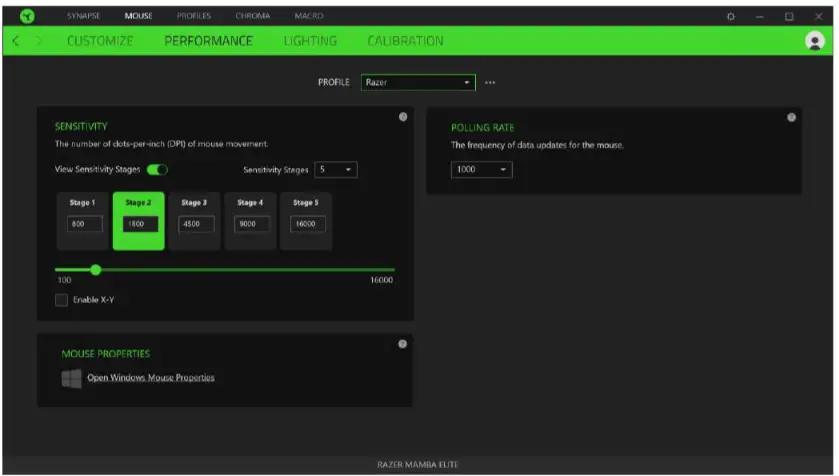Show help for Mouse Properties panel
This screenshot has height=476, width=839.
(402, 344)
